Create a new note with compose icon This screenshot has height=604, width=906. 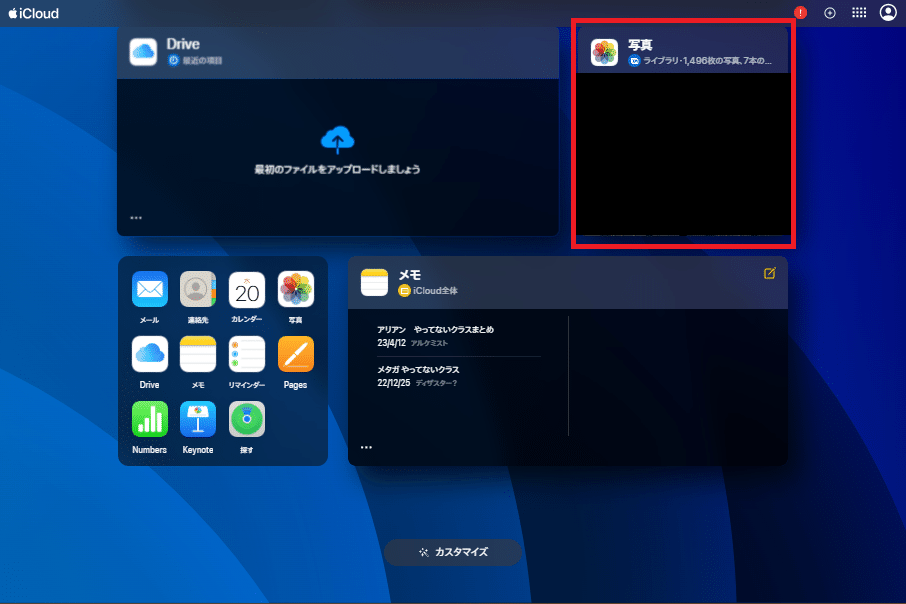tap(770, 273)
